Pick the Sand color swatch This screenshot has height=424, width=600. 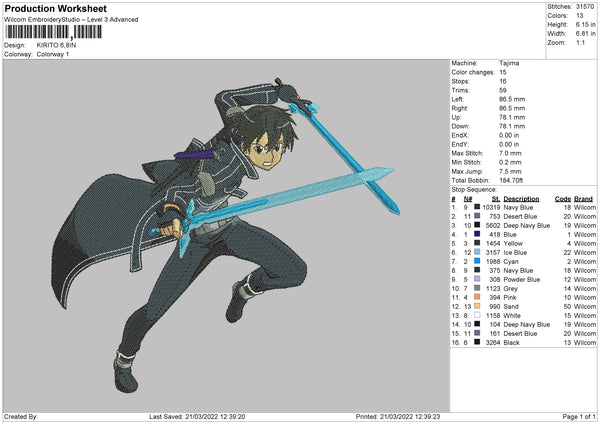[477, 306]
